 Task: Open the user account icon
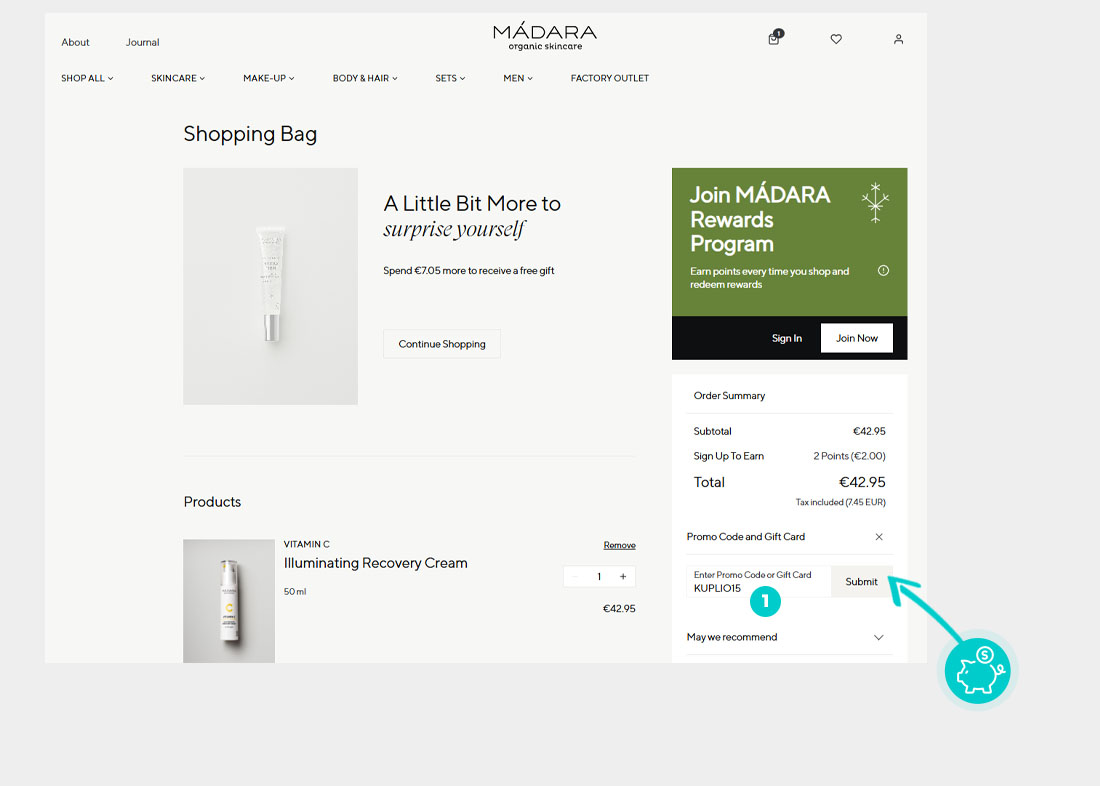(898, 39)
